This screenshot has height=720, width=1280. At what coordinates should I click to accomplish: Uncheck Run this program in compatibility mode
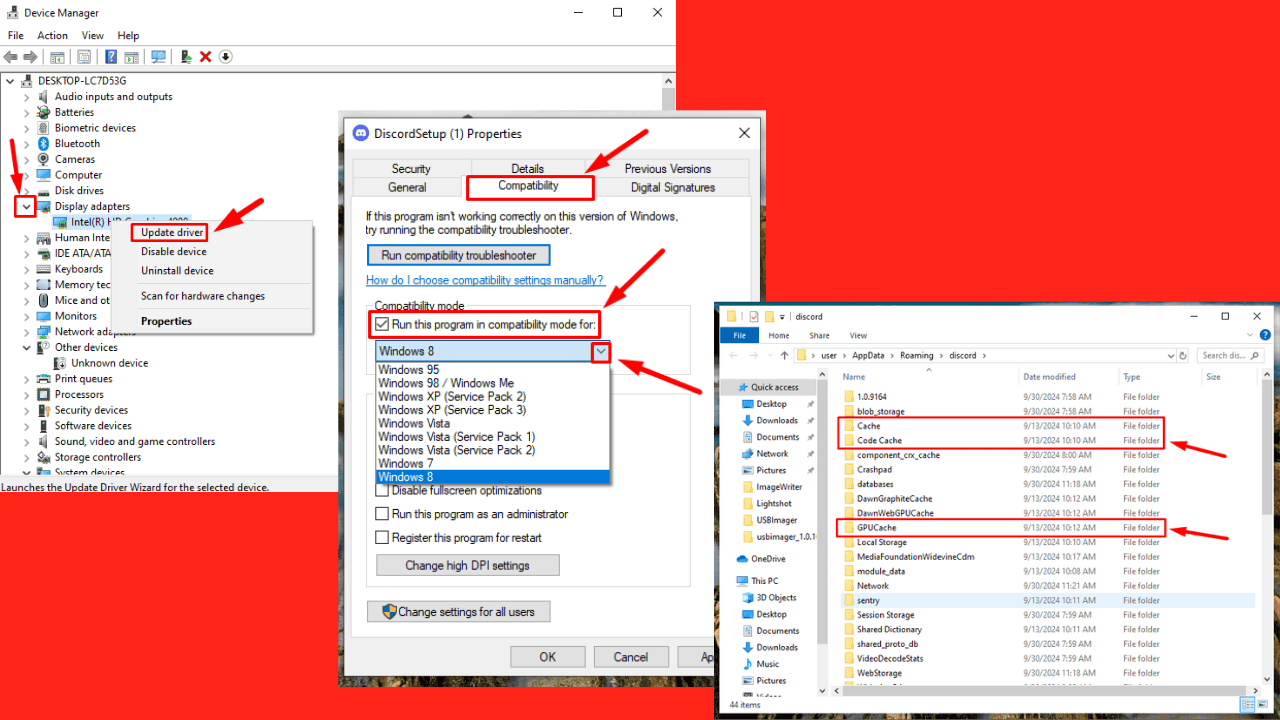(x=381, y=324)
